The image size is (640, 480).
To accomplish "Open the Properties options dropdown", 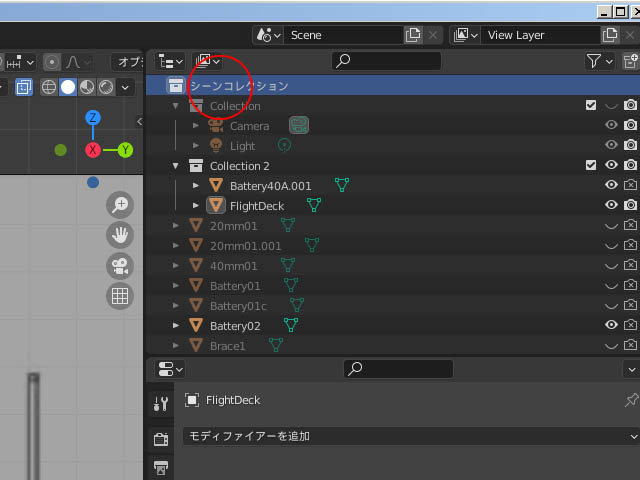I will point(631,369).
